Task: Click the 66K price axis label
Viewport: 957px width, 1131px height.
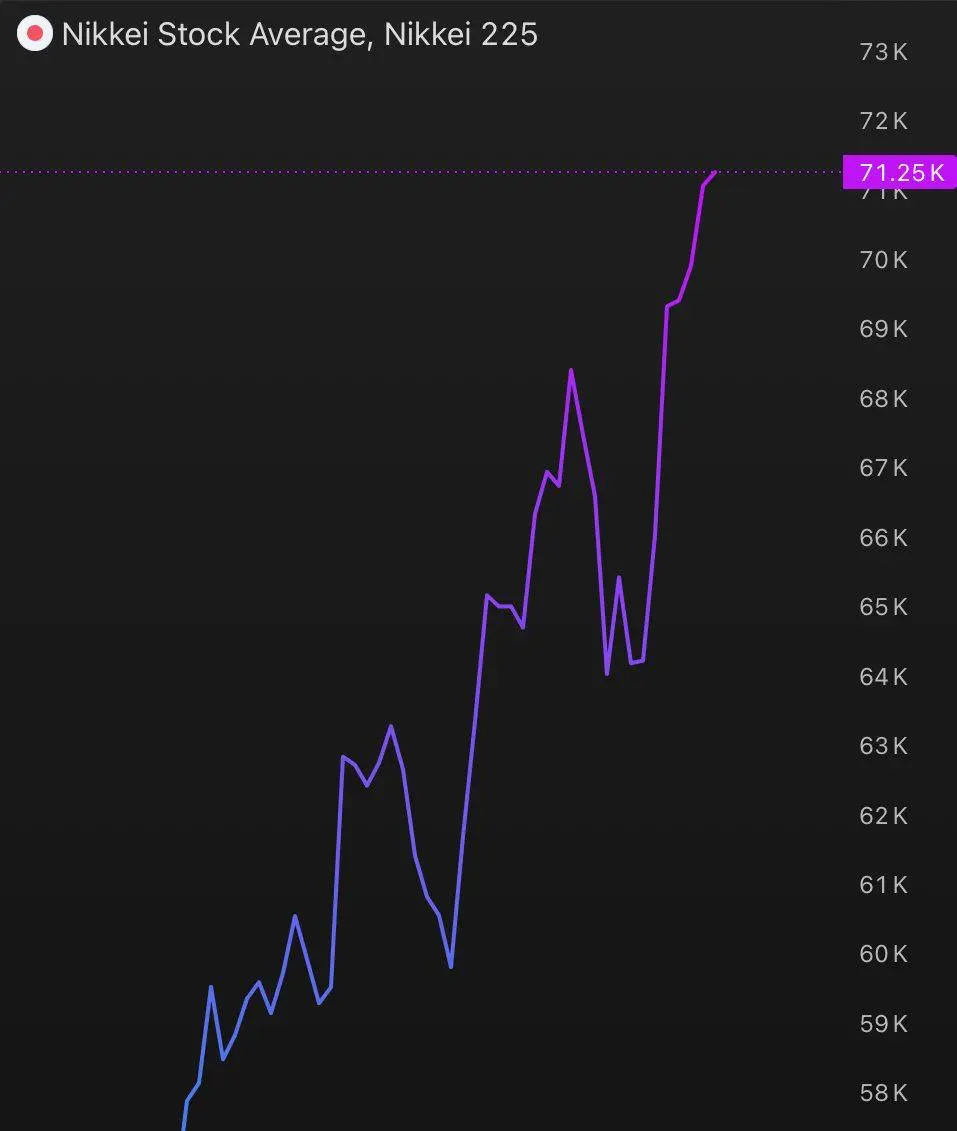Action: click(883, 537)
